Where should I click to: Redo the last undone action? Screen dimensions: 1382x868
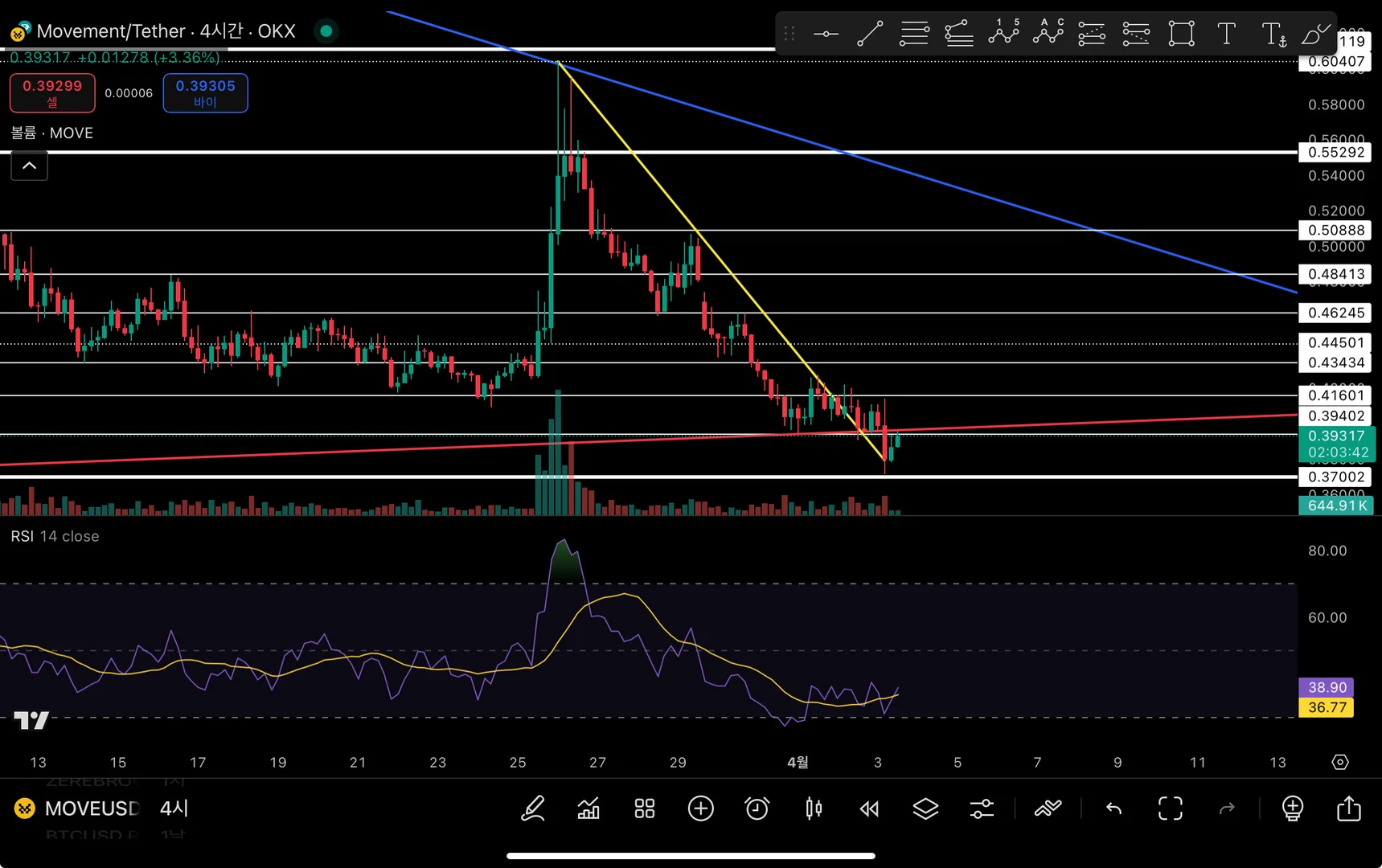point(1227,809)
